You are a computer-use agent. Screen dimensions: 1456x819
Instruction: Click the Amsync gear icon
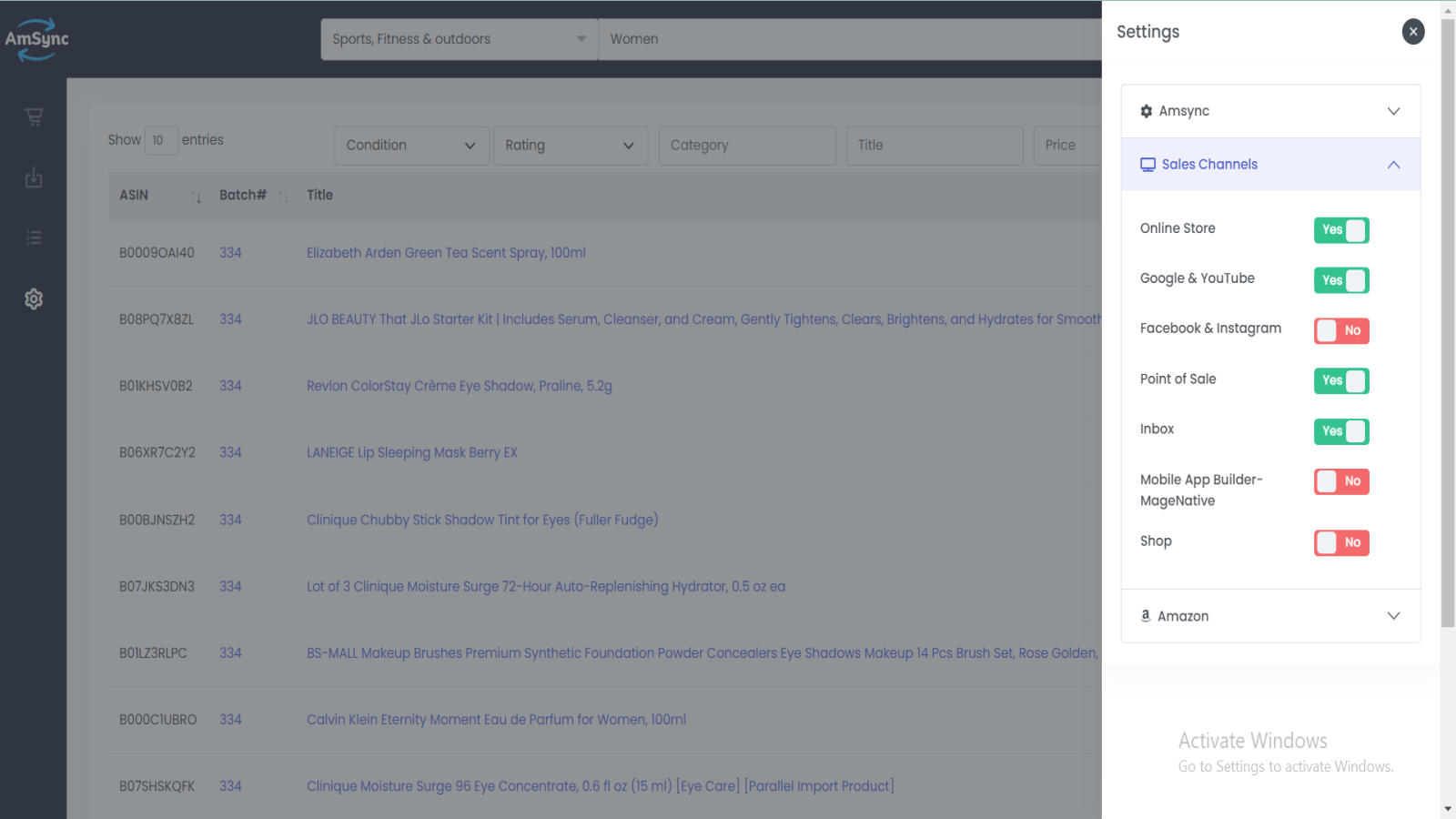1147,111
